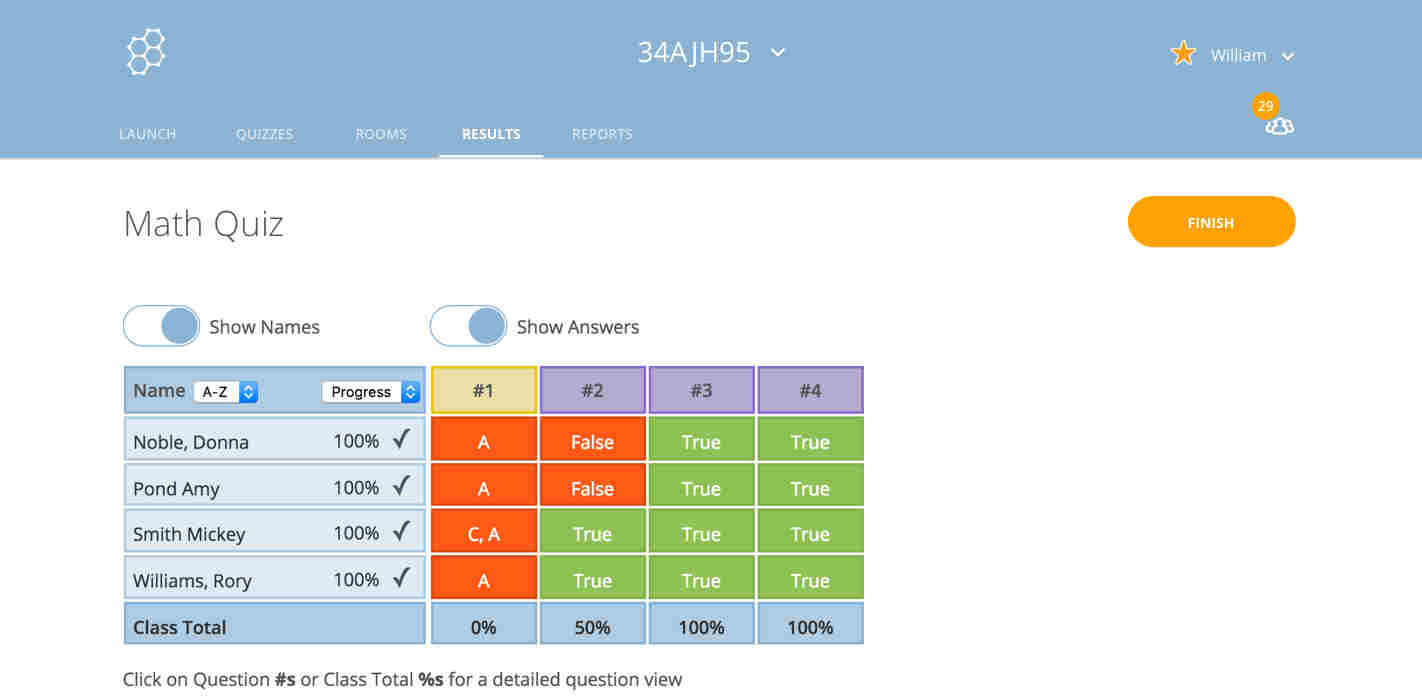Image resolution: width=1422 pixels, height=698 pixels.
Task: Open question #1 column header
Action: (483, 390)
